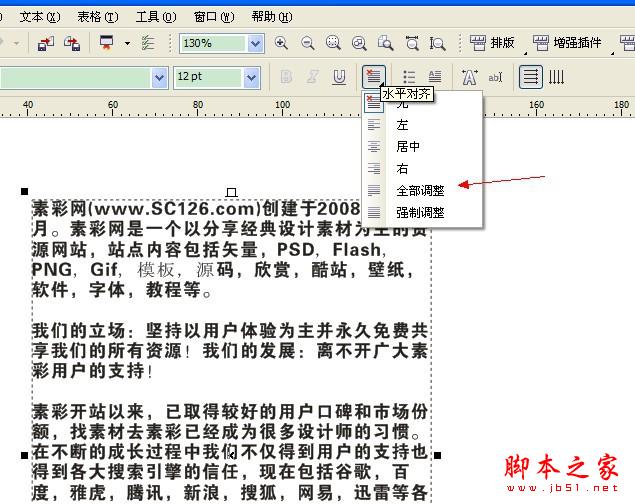This screenshot has height=504, width=635.
Task: Click the Export icon in toolbar
Action: click(72, 43)
